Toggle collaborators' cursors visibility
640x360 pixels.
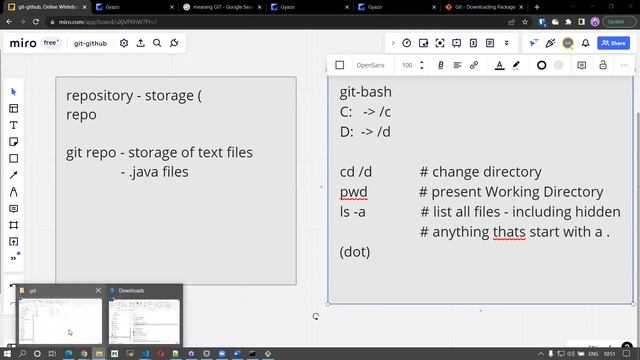(533, 43)
